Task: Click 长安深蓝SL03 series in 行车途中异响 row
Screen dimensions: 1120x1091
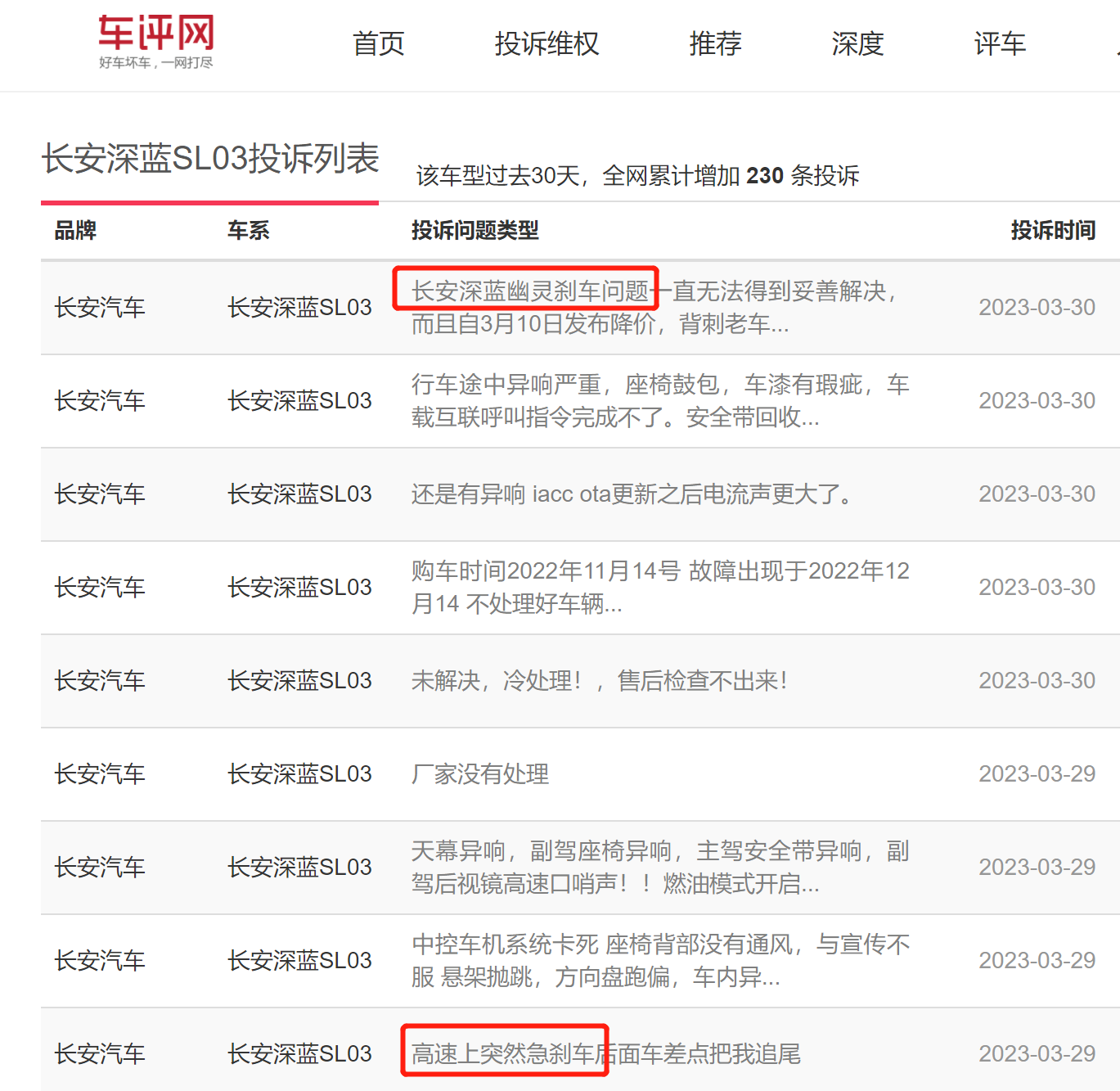Action: click(x=299, y=401)
